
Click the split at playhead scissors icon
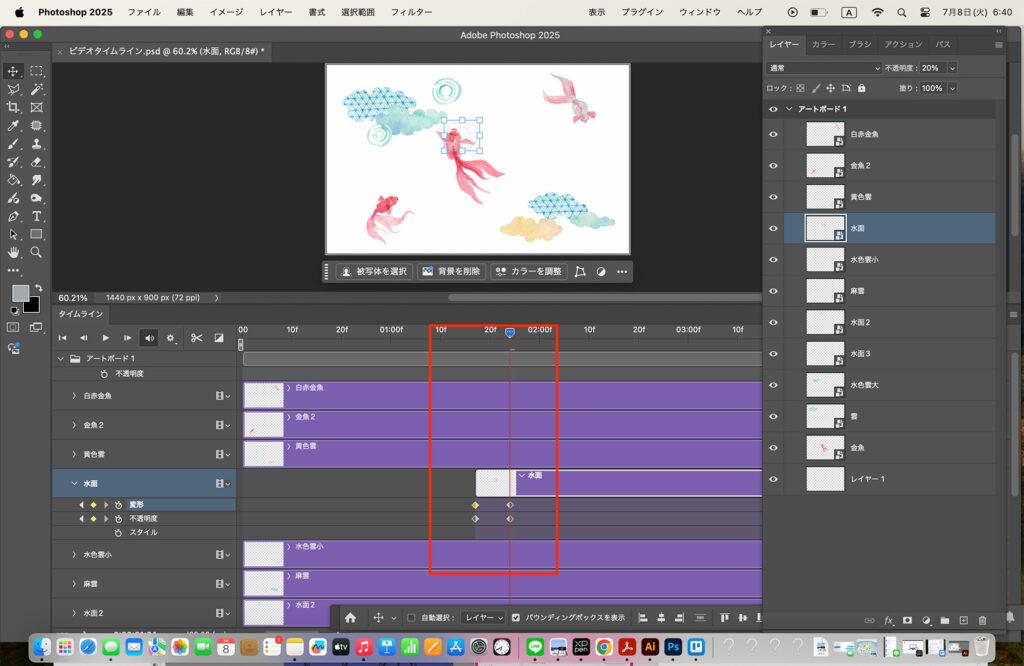tap(197, 338)
